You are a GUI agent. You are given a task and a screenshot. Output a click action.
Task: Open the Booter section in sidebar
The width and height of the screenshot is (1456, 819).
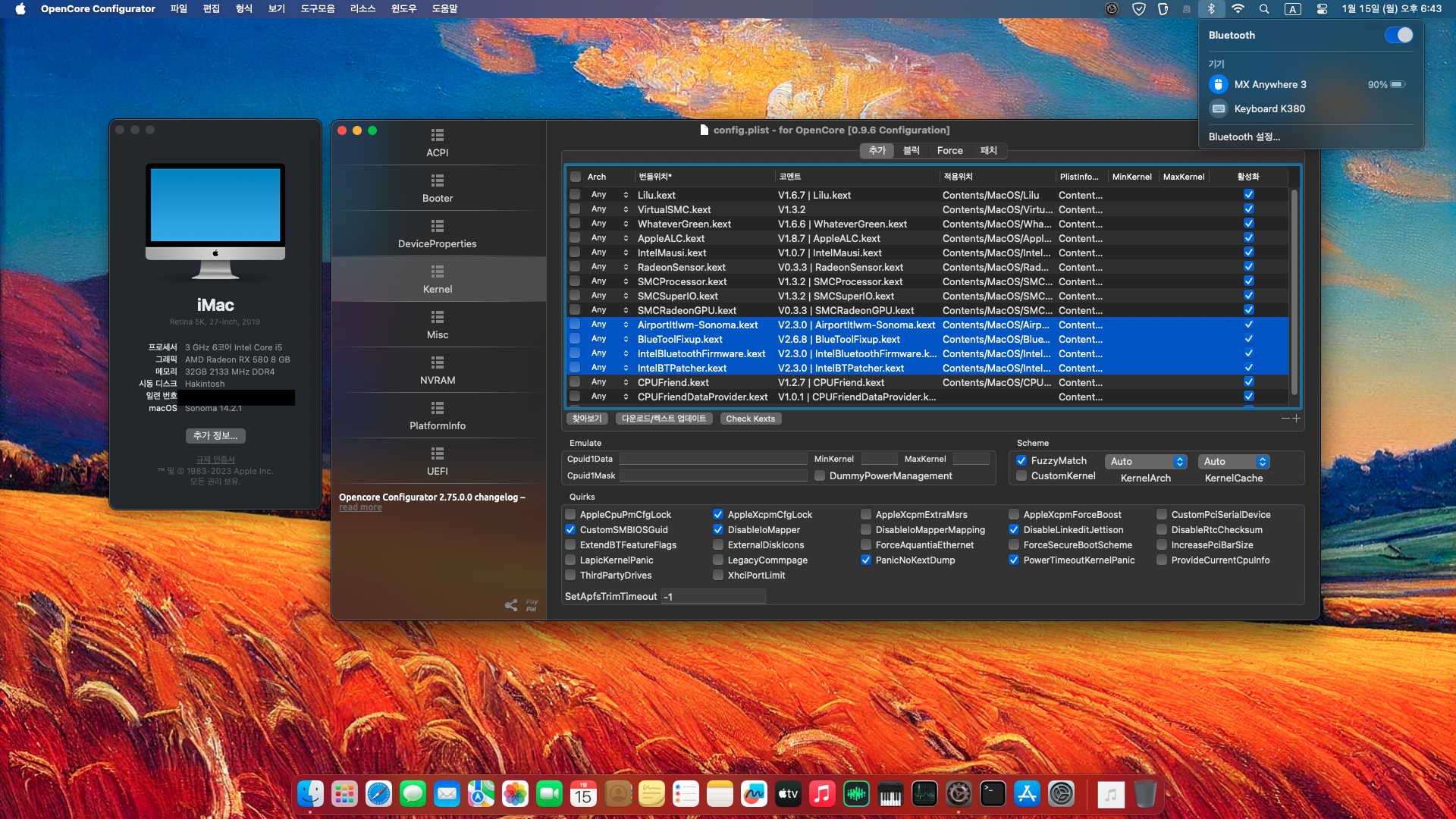pyautogui.click(x=438, y=188)
